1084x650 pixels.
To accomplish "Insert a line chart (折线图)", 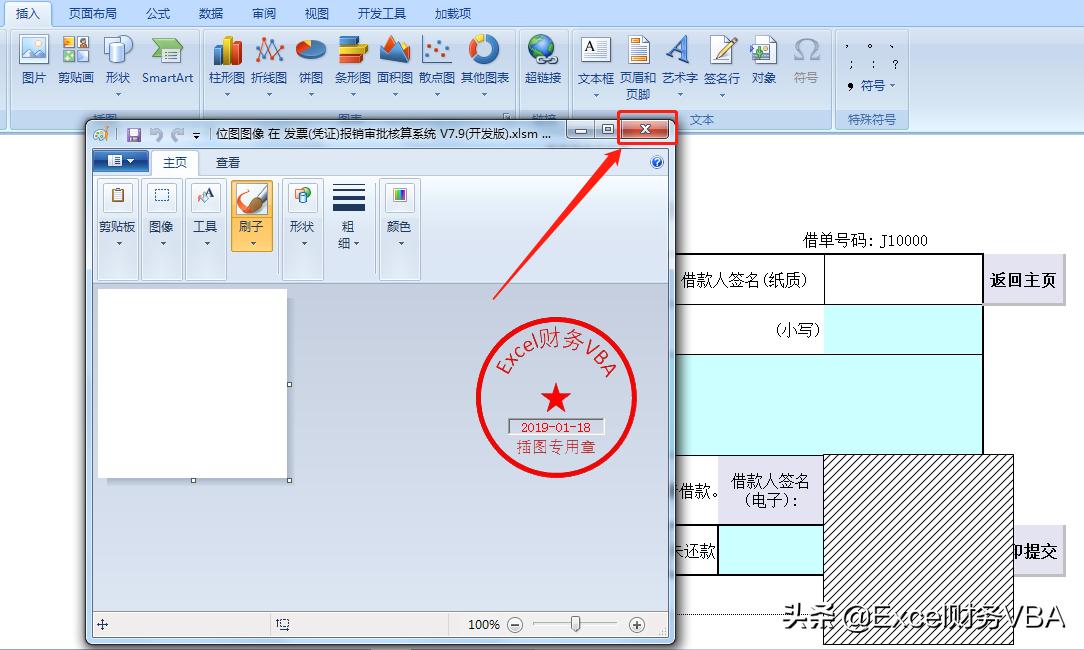I will (x=269, y=65).
